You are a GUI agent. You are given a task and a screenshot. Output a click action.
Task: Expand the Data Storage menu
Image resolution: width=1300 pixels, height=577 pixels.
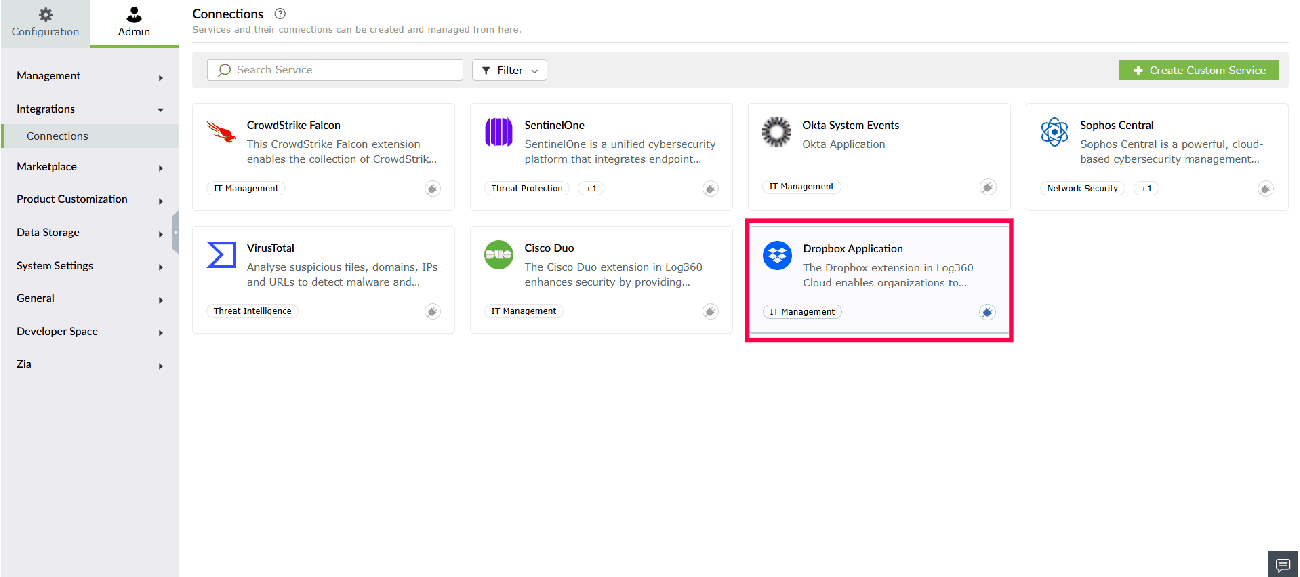89,233
